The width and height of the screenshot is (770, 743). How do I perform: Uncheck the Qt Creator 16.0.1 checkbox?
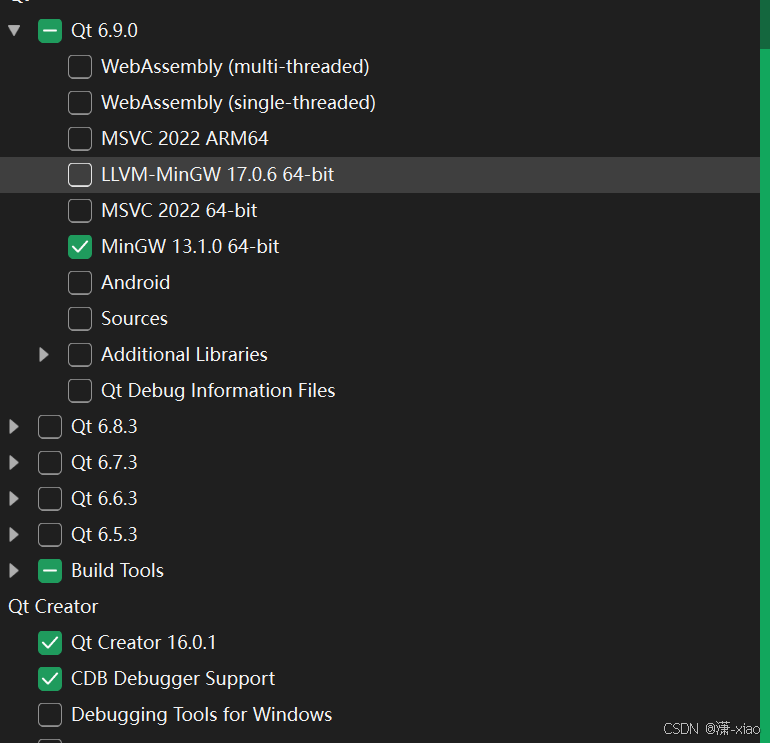50,643
